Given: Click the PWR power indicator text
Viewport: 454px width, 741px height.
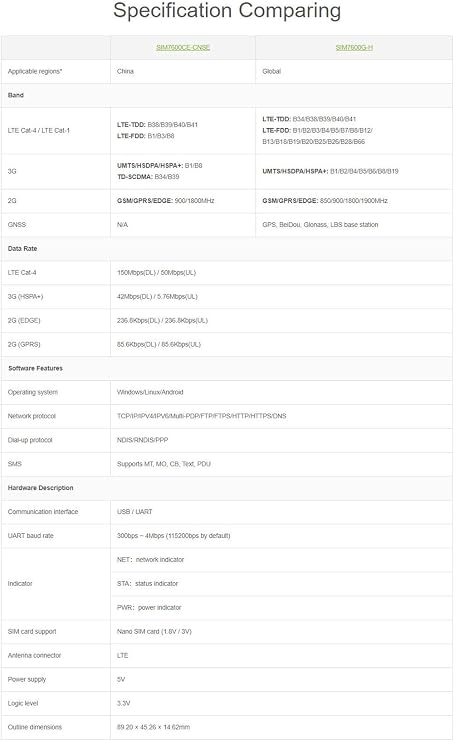Looking at the screenshot, I should pyautogui.click(x=149, y=608).
